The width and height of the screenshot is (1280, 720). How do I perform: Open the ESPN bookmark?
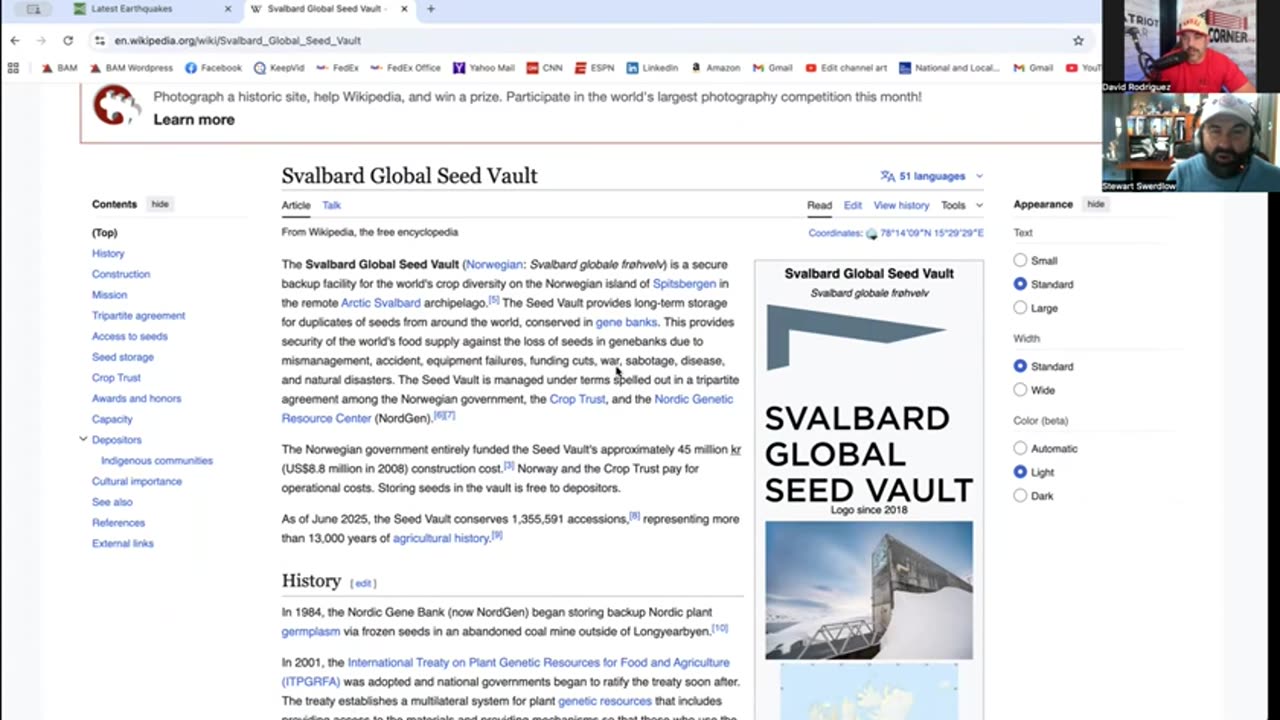click(x=594, y=68)
